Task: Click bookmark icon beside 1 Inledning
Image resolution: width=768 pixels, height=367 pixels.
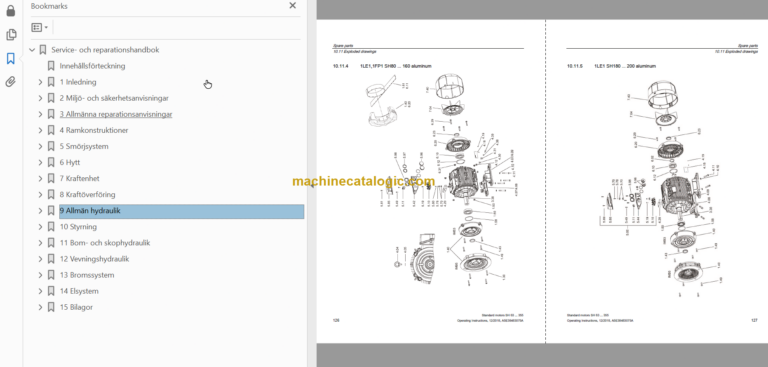Action: pos(51,82)
